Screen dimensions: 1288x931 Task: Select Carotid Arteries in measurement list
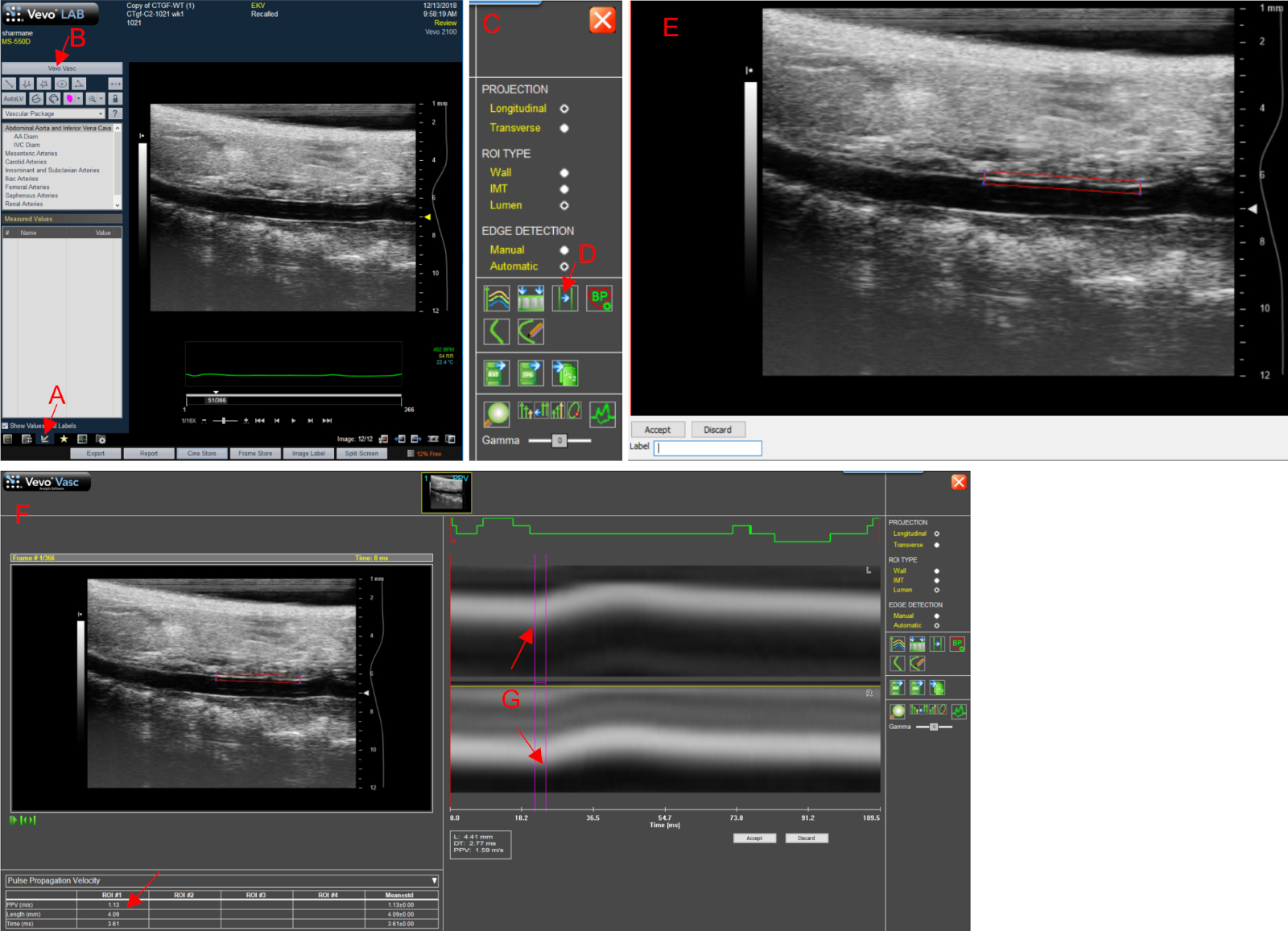click(x=26, y=162)
